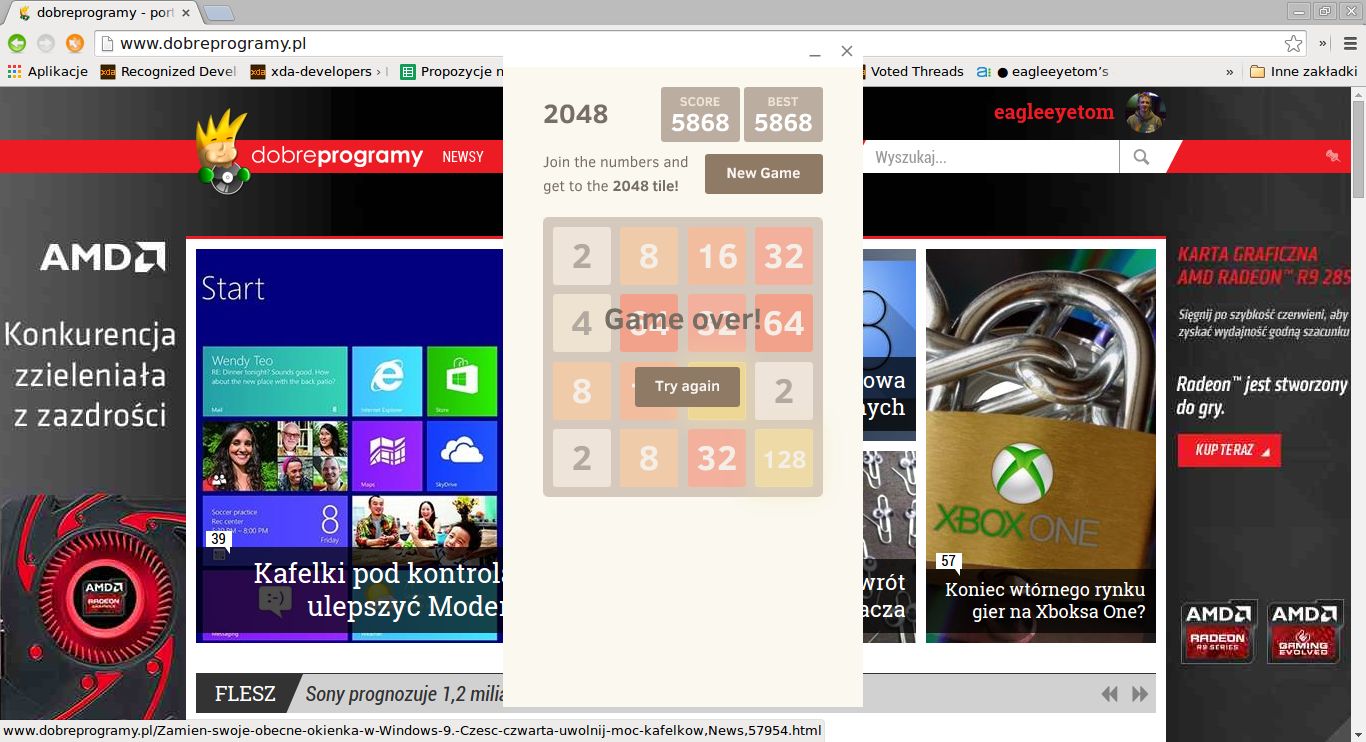The width and height of the screenshot is (1366, 742).
Task: Click the AMD Radeon R9 Series badge
Action: (1219, 632)
